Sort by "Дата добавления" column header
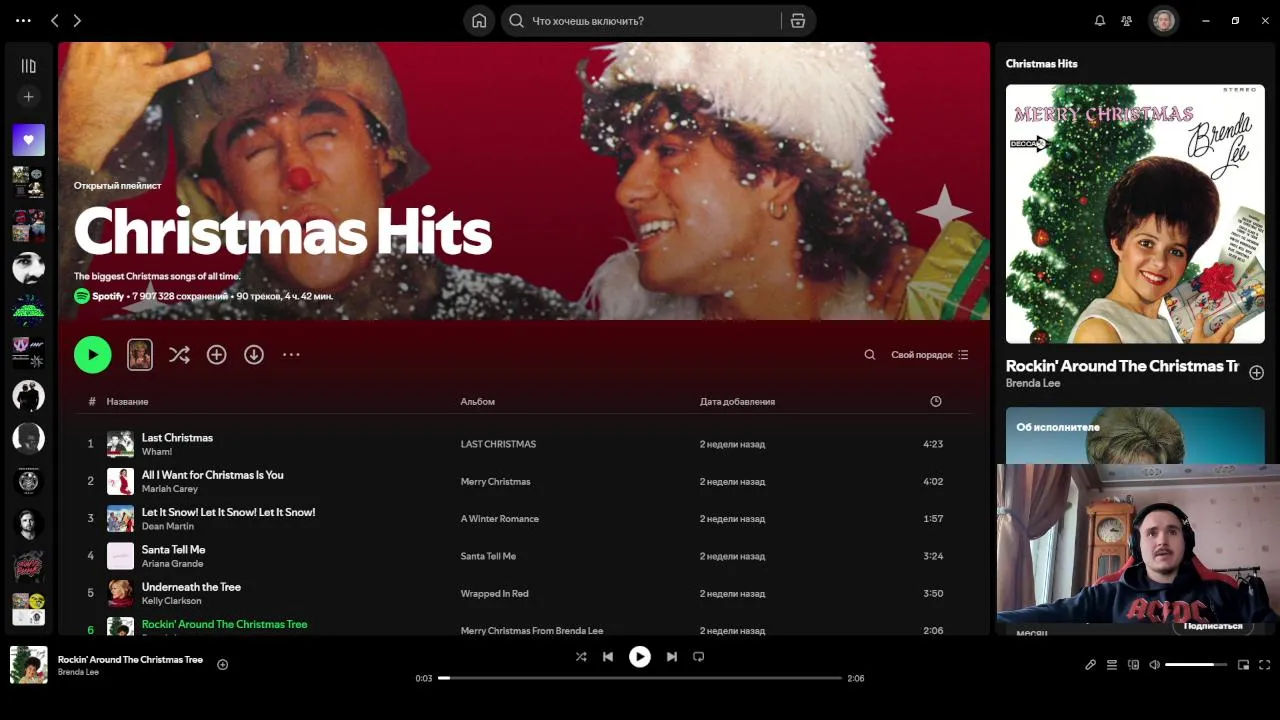1280x720 pixels. click(x=737, y=402)
